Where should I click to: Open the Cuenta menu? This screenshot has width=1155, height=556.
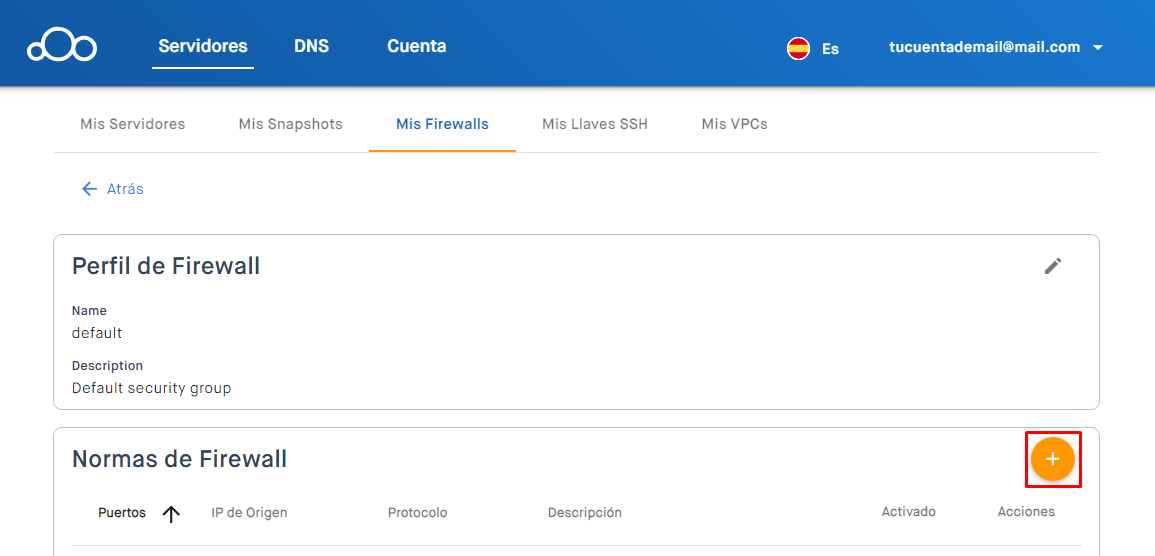[x=417, y=46]
